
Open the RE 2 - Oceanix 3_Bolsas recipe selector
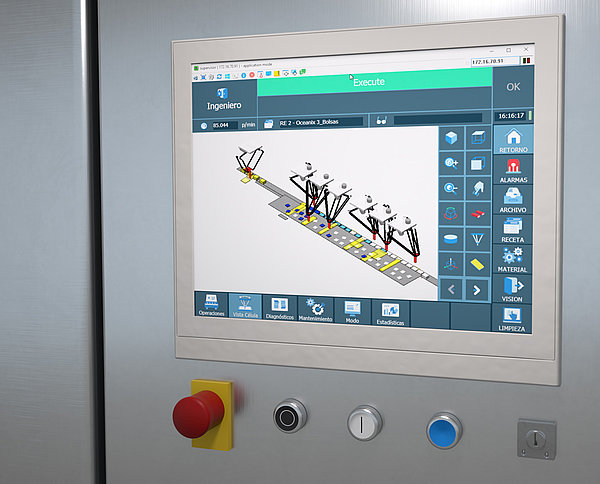click(x=315, y=123)
